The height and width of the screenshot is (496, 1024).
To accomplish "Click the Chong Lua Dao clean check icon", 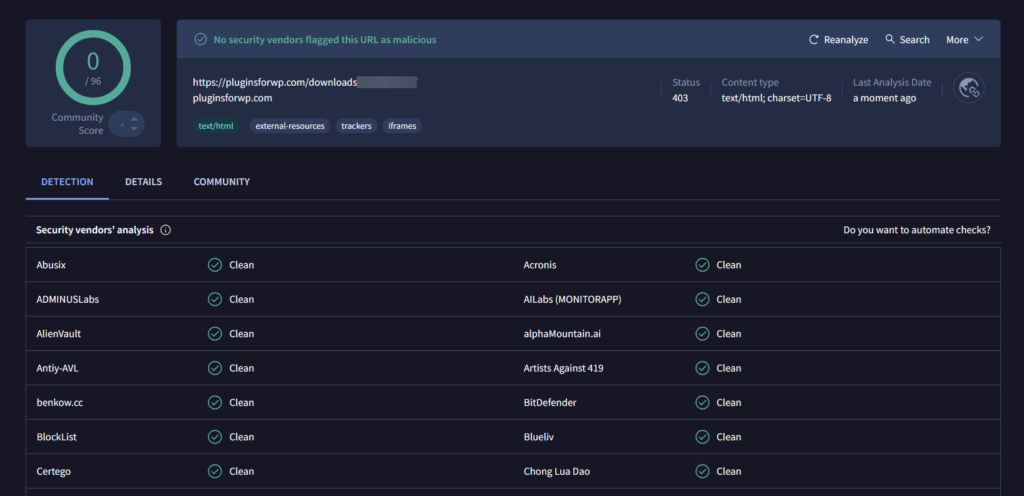I will (x=703, y=471).
